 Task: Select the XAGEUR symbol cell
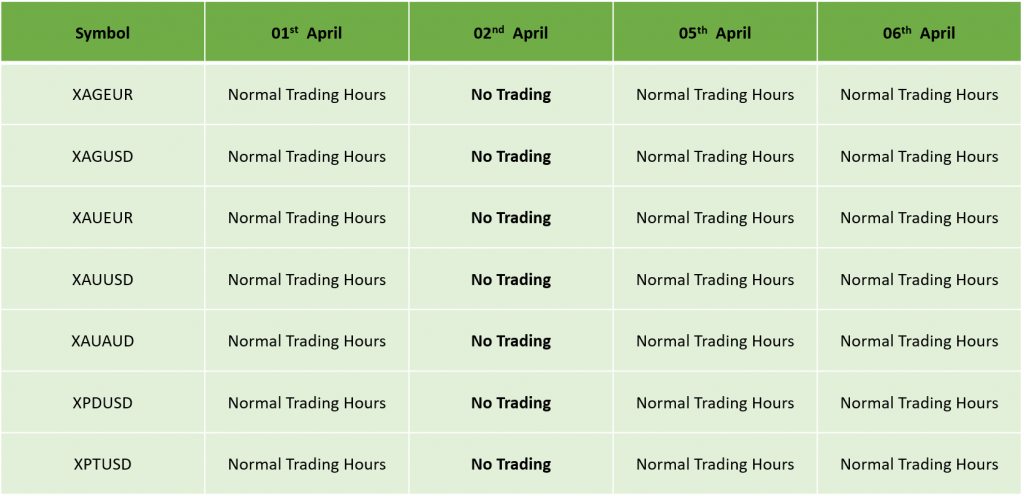pyautogui.click(x=103, y=95)
